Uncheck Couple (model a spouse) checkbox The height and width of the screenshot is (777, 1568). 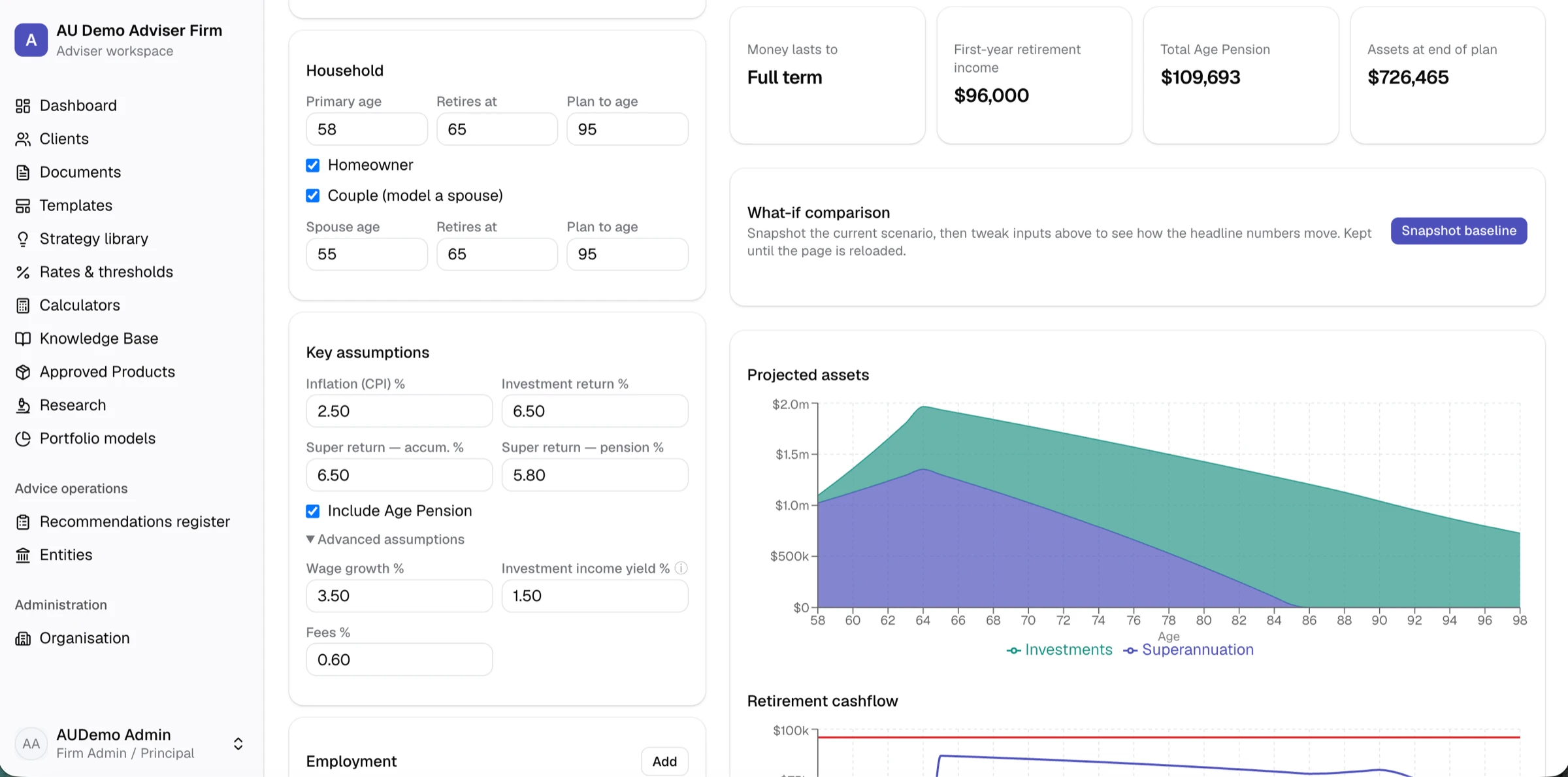[313, 195]
